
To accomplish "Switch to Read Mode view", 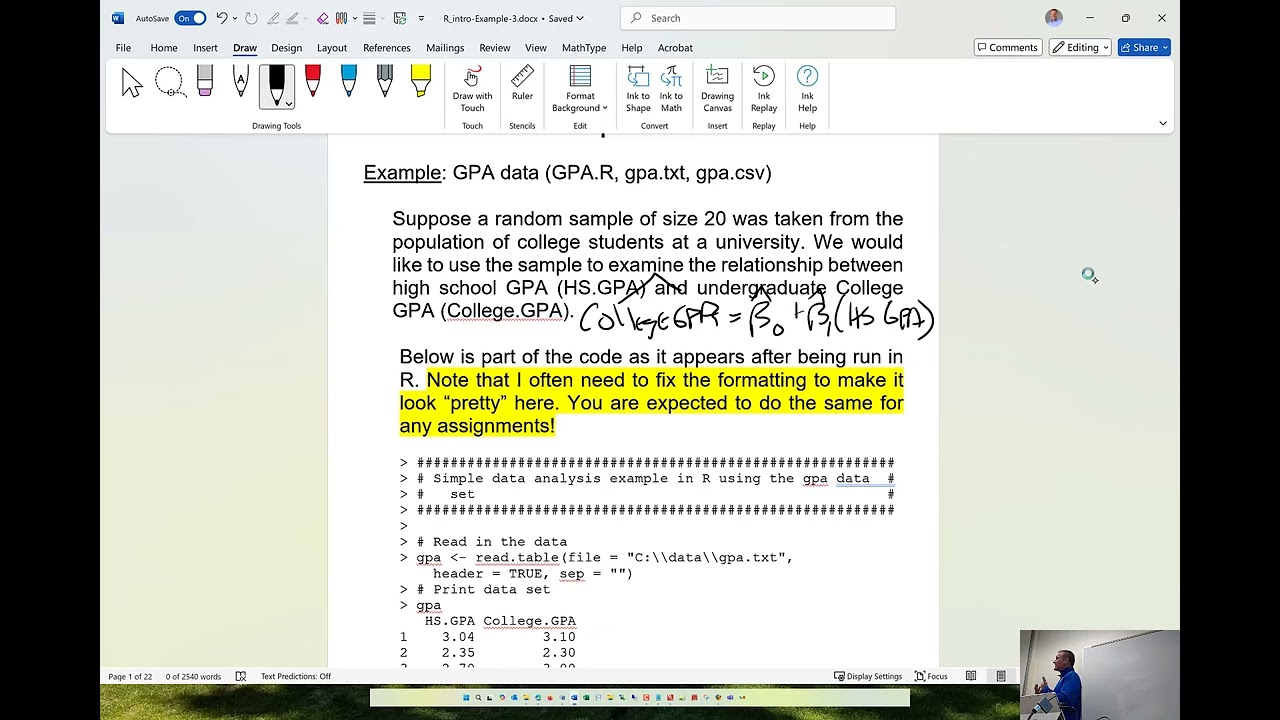I will tap(971, 676).
